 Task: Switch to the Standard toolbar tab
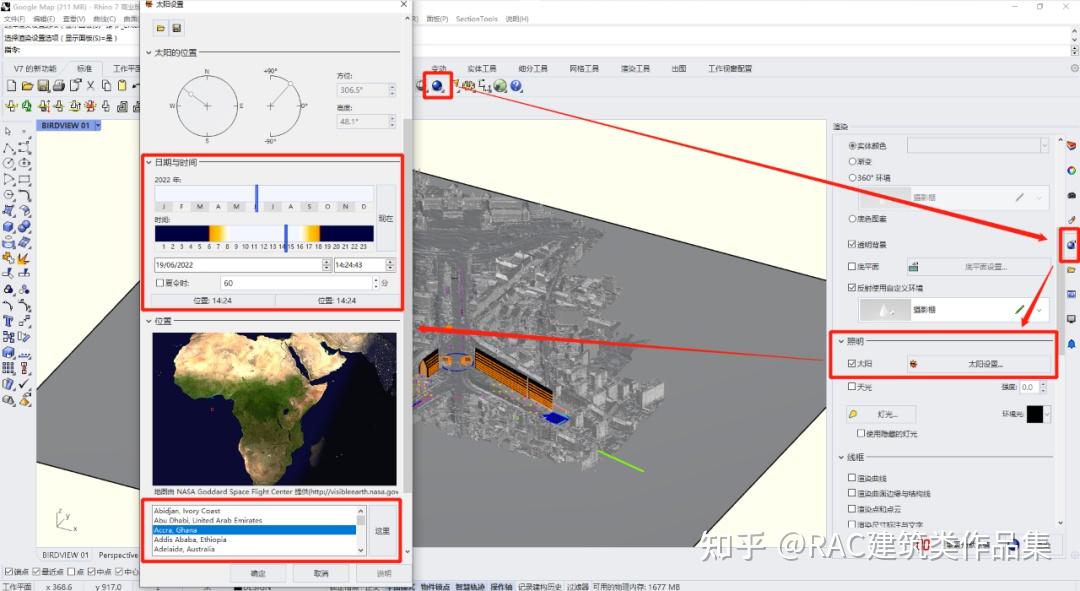(x=84, y=69)
